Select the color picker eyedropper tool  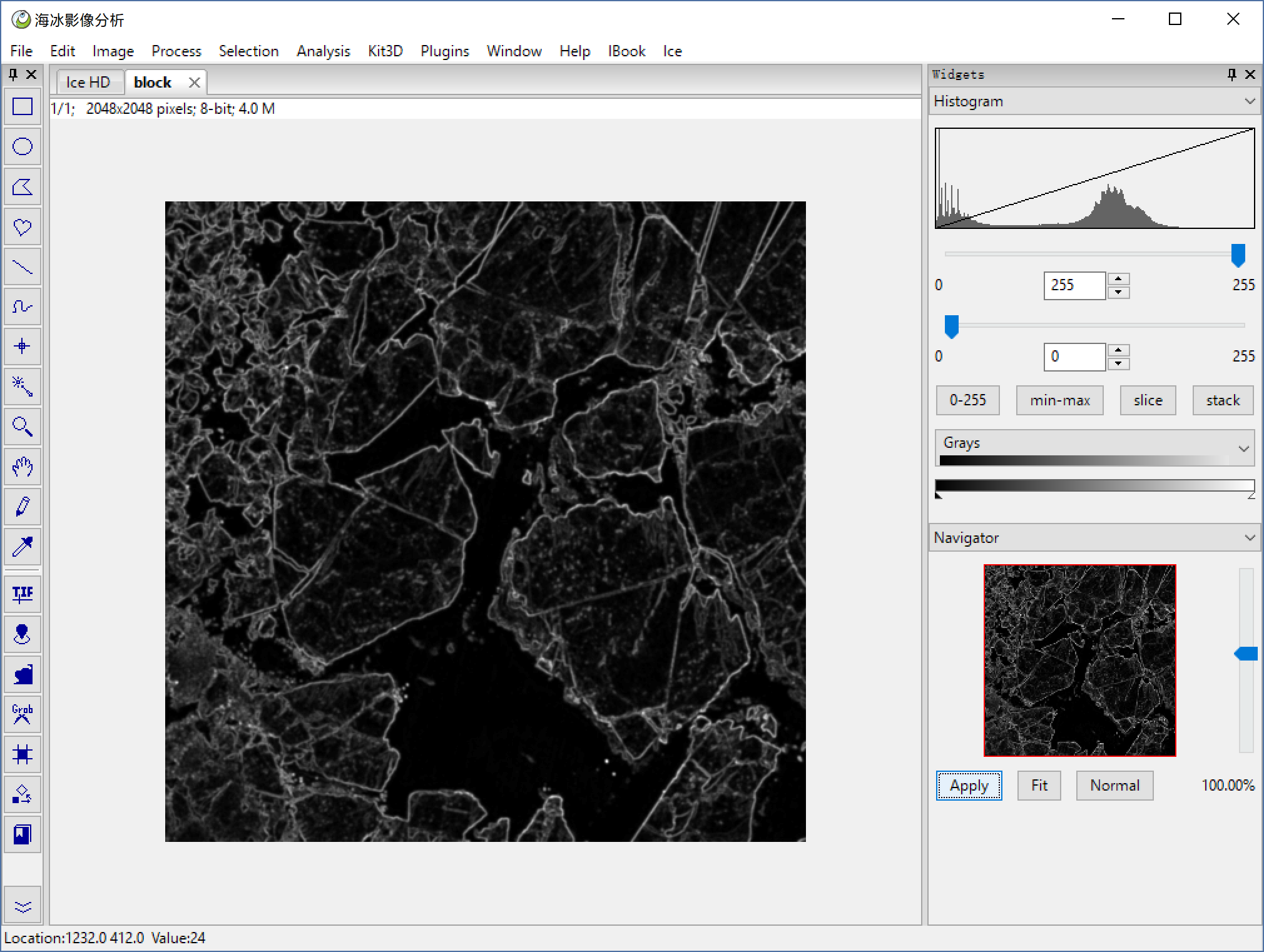[x=23, y=547]
